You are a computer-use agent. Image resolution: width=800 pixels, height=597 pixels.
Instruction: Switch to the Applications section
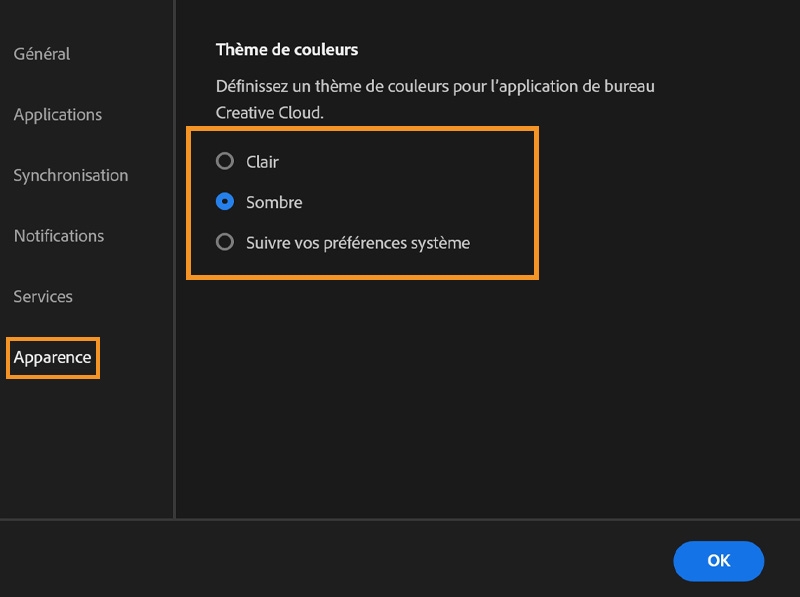coord(57,114)
